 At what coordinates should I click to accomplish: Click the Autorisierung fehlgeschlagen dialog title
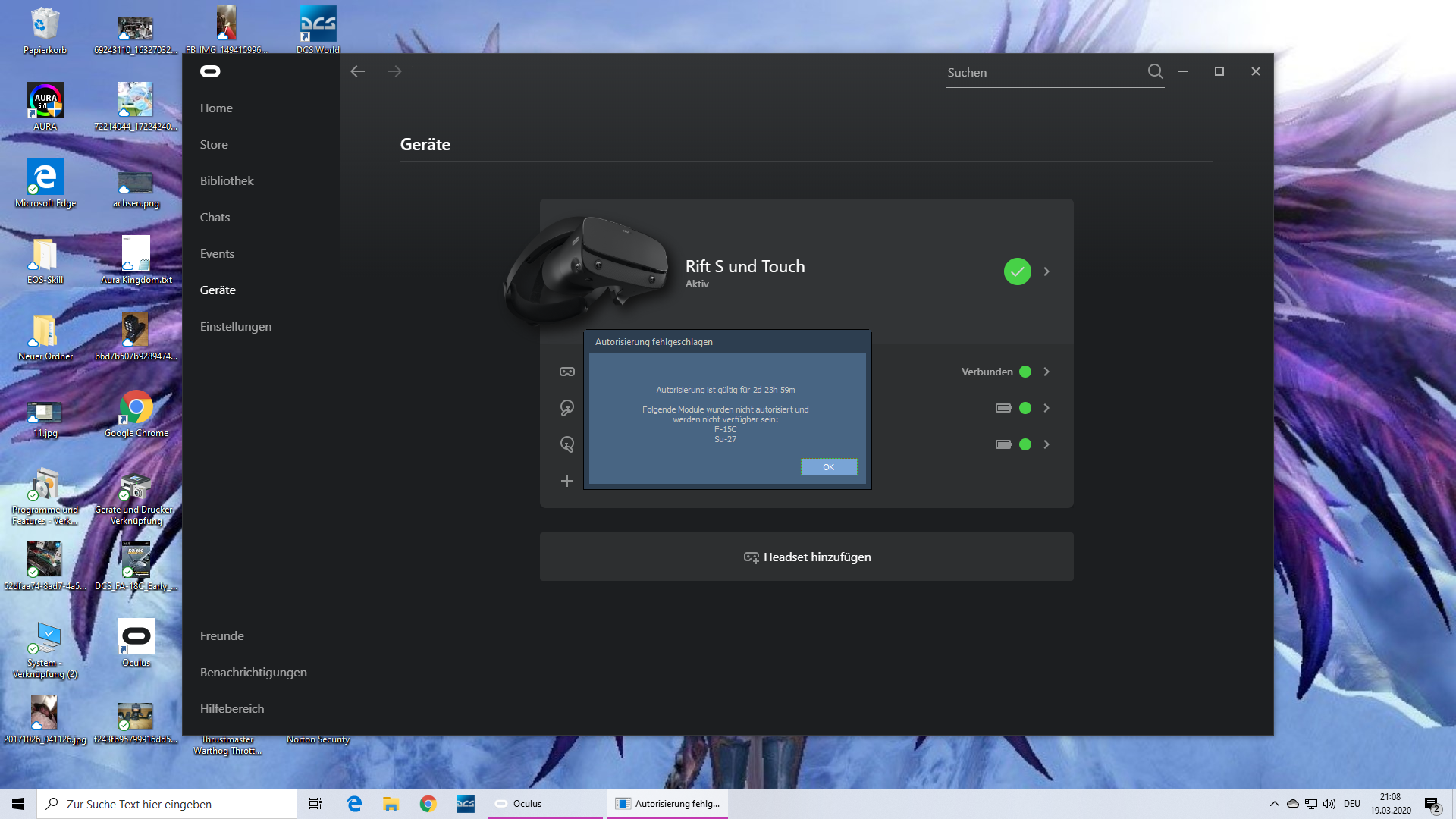(654, 342)
